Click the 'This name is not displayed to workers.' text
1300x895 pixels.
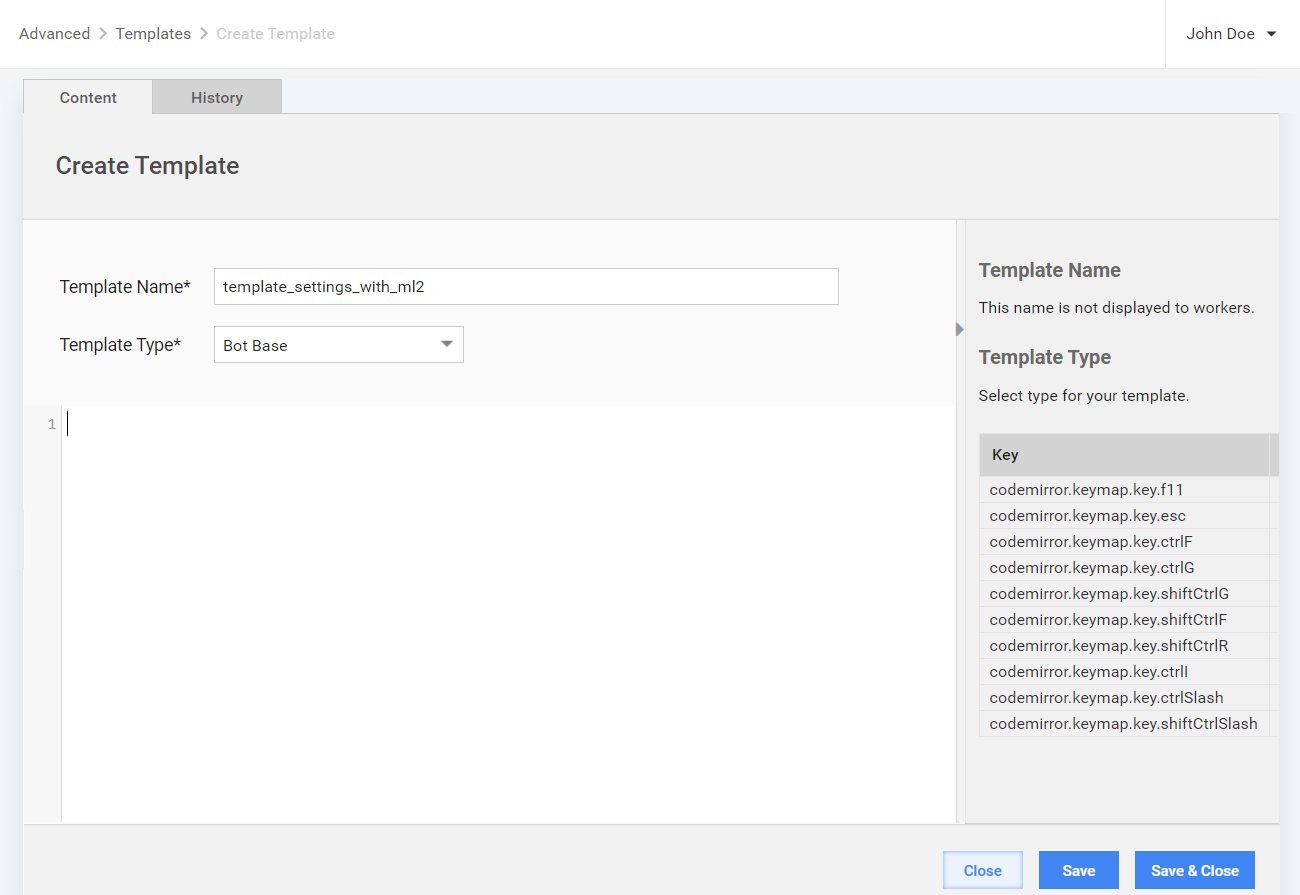(1116, 308)
